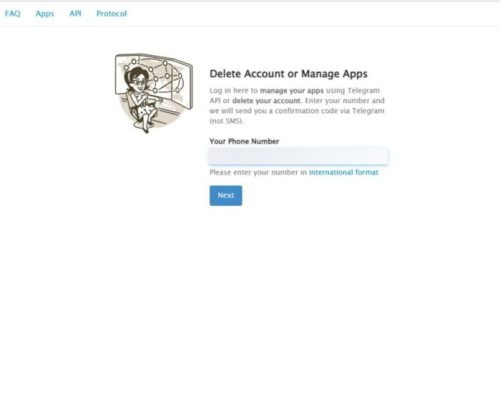Click the "(not SMS)." text
500x400 pixels.
pos(226,121)
